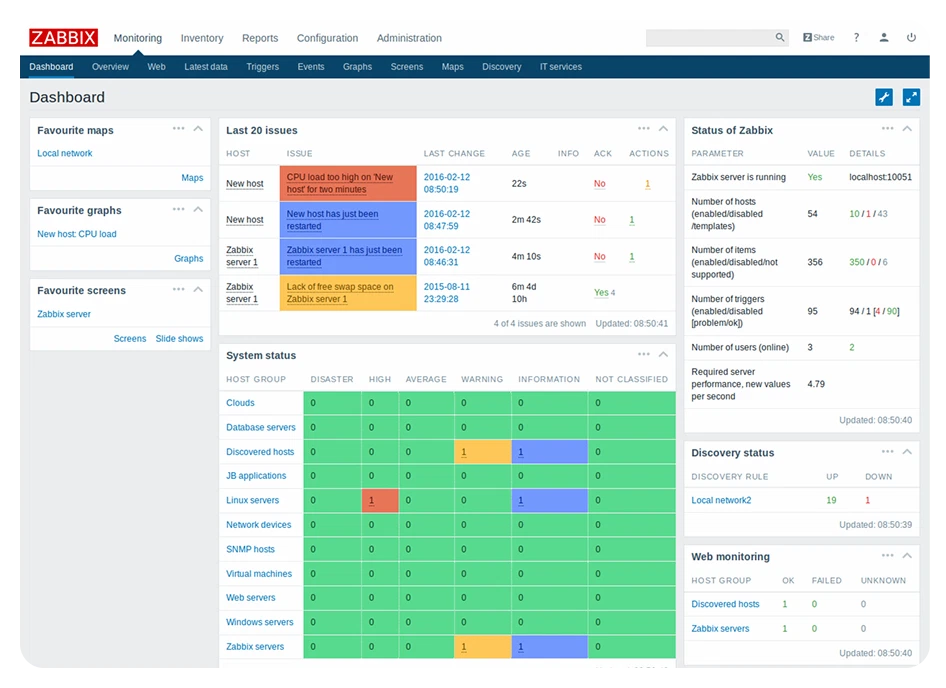The width and height of the screenshot is (946, 688).
Task: Collapse the Favourite screens widget
Action: [198, 289]
